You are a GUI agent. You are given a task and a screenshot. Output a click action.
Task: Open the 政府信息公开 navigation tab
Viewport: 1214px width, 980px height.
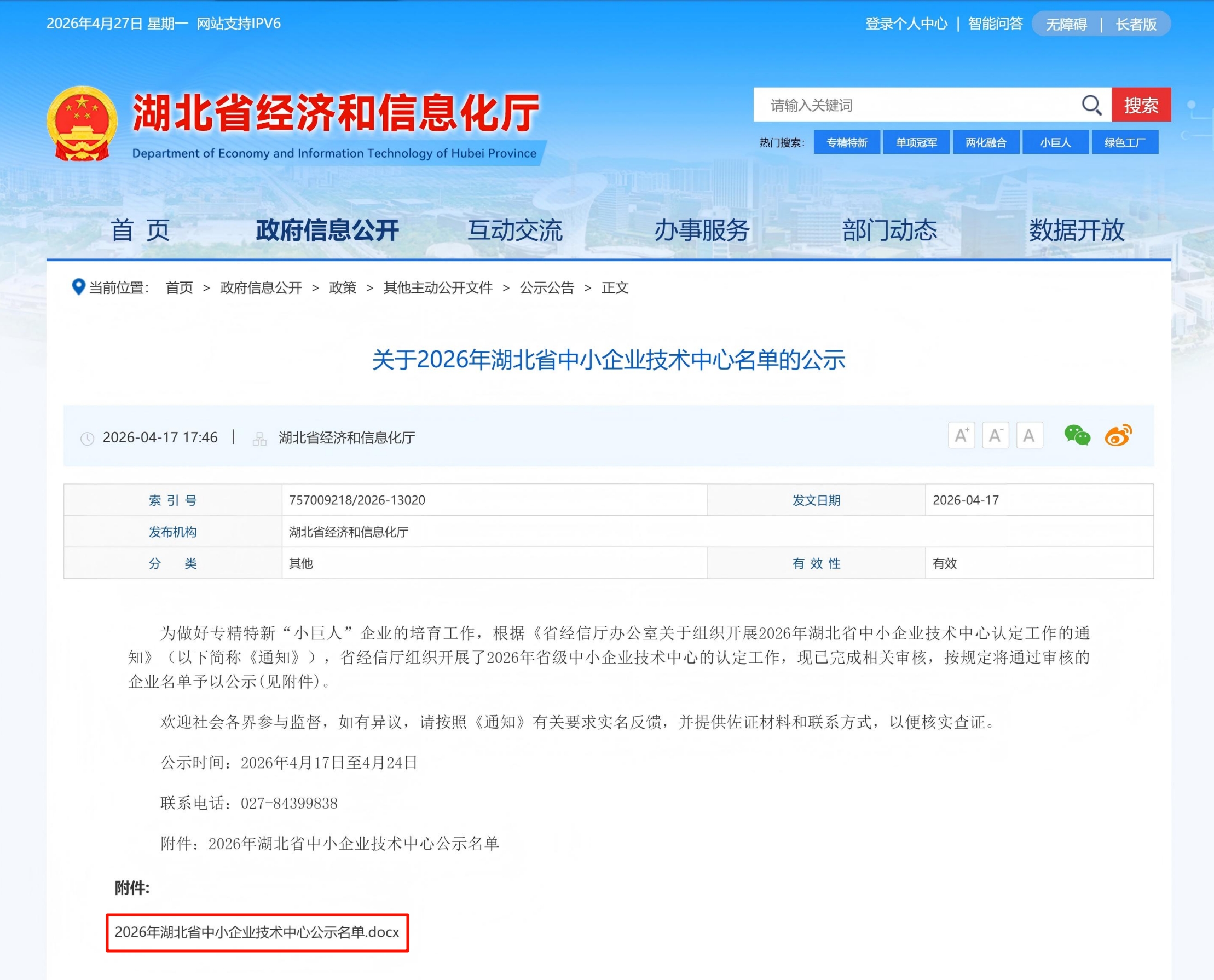click(x=327, y=230)
